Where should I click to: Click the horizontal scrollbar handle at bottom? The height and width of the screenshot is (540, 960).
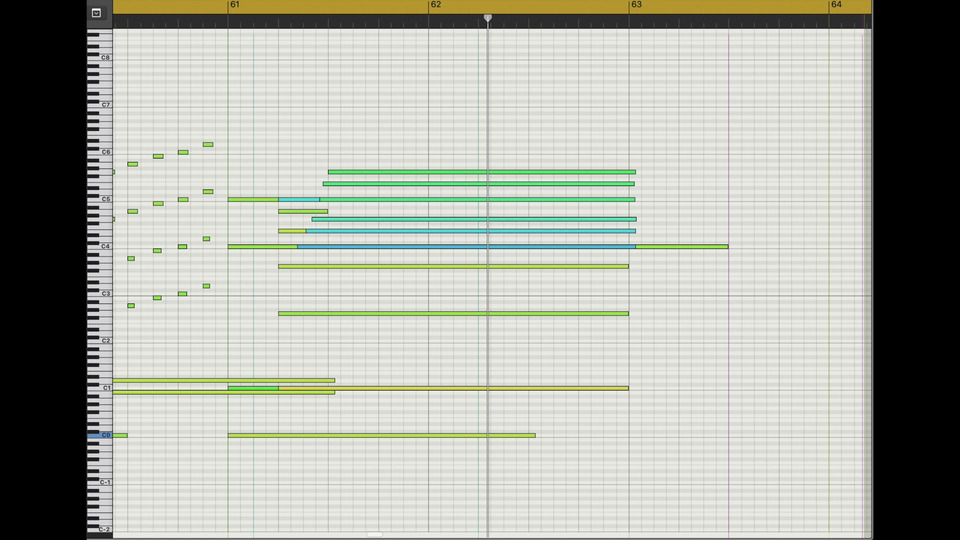[375, 534]
